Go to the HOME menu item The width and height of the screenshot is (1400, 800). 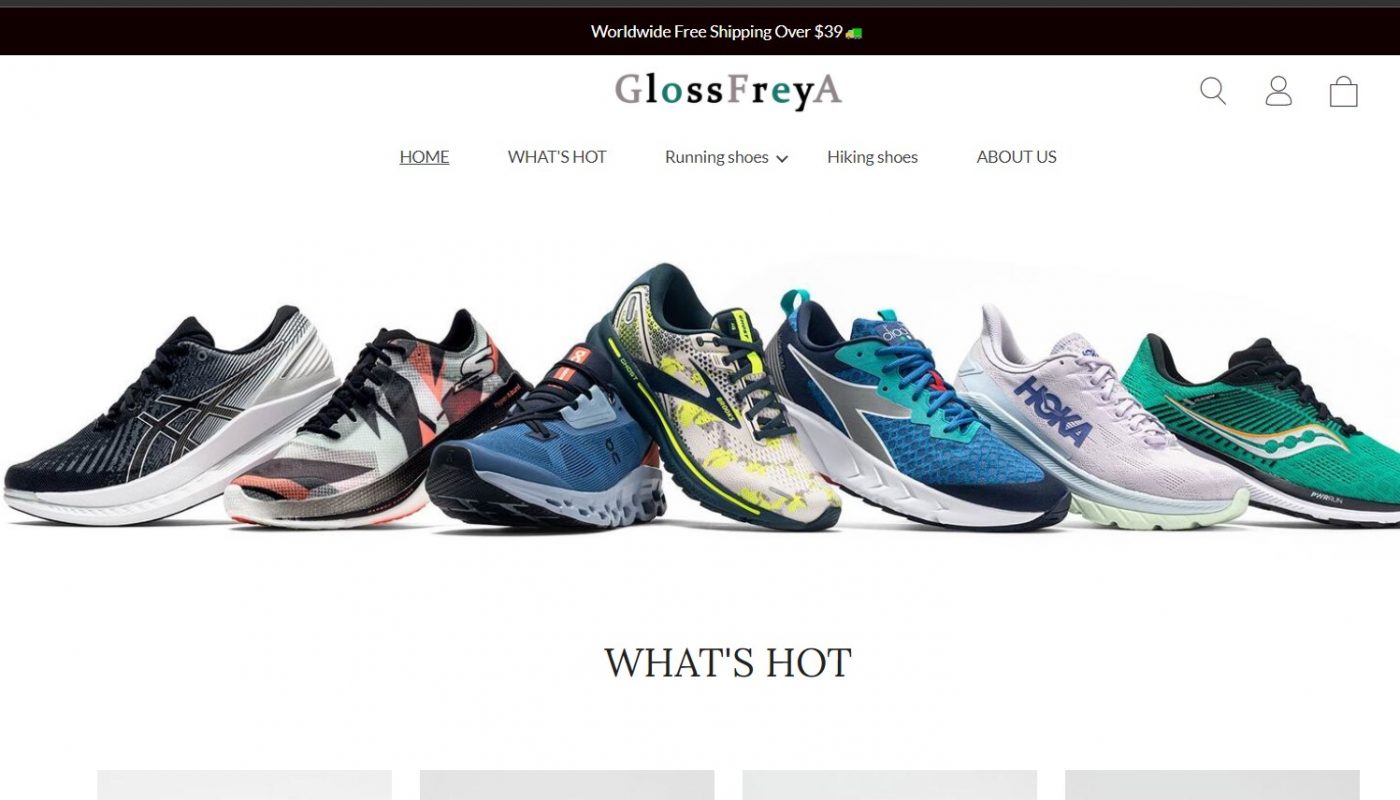(424, 157)
